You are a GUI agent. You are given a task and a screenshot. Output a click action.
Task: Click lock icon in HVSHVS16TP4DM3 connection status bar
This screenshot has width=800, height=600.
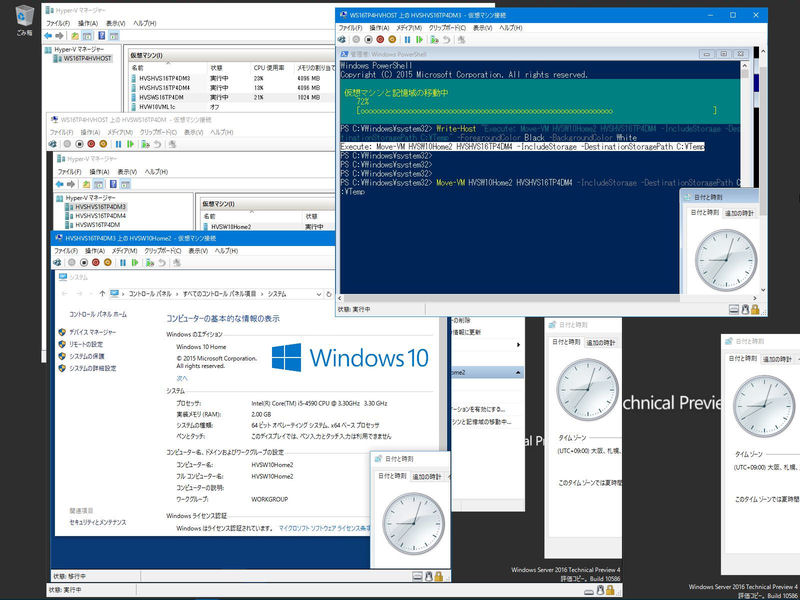(x=755, y=309)
